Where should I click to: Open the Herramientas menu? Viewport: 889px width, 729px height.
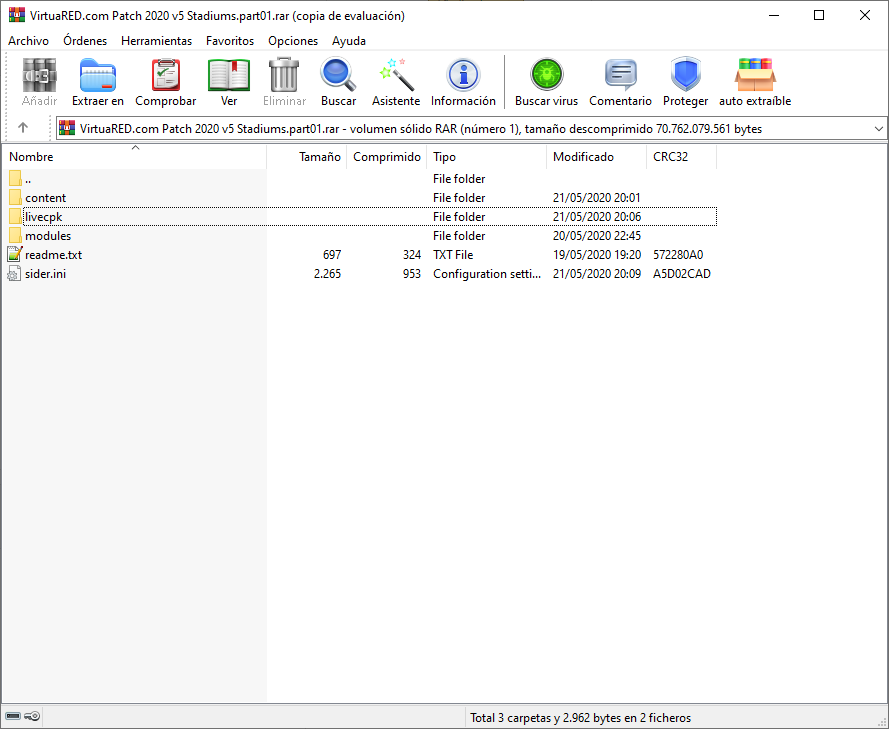point(156,41)
